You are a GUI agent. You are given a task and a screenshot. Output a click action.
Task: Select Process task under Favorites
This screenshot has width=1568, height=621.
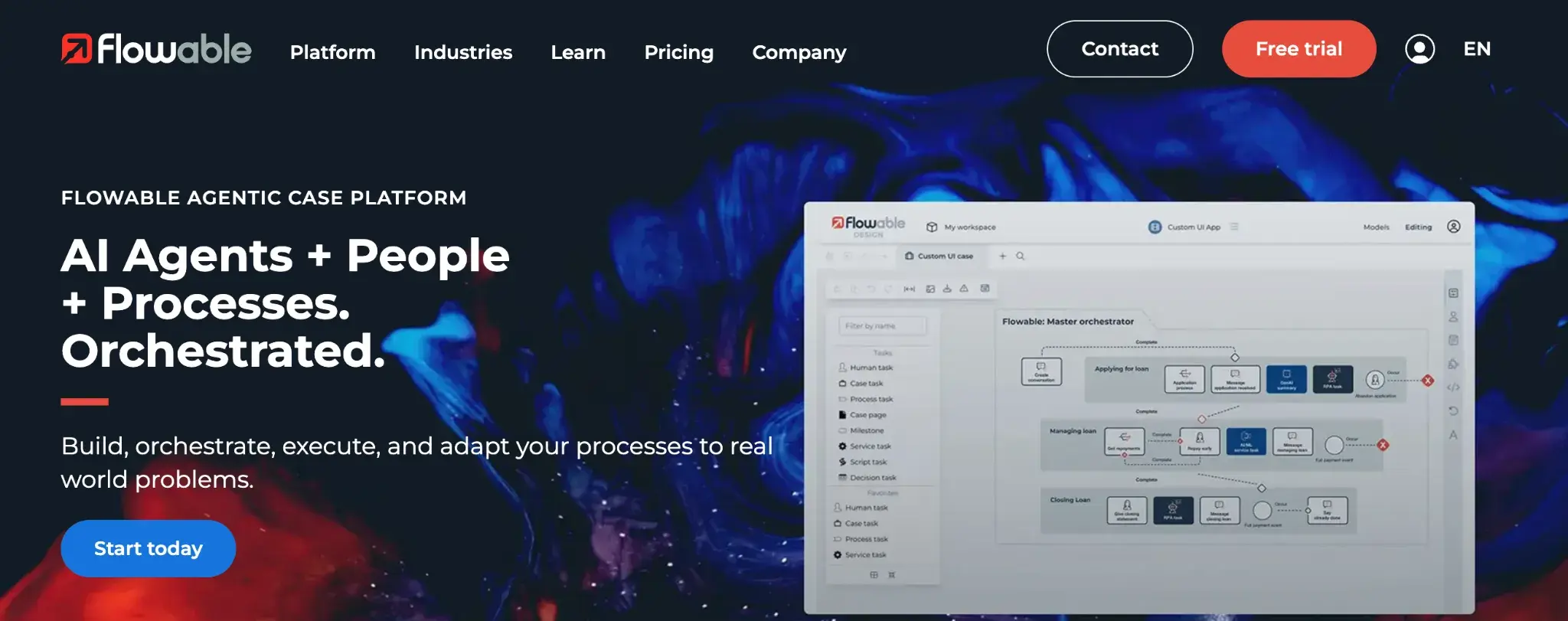(861, 539)
